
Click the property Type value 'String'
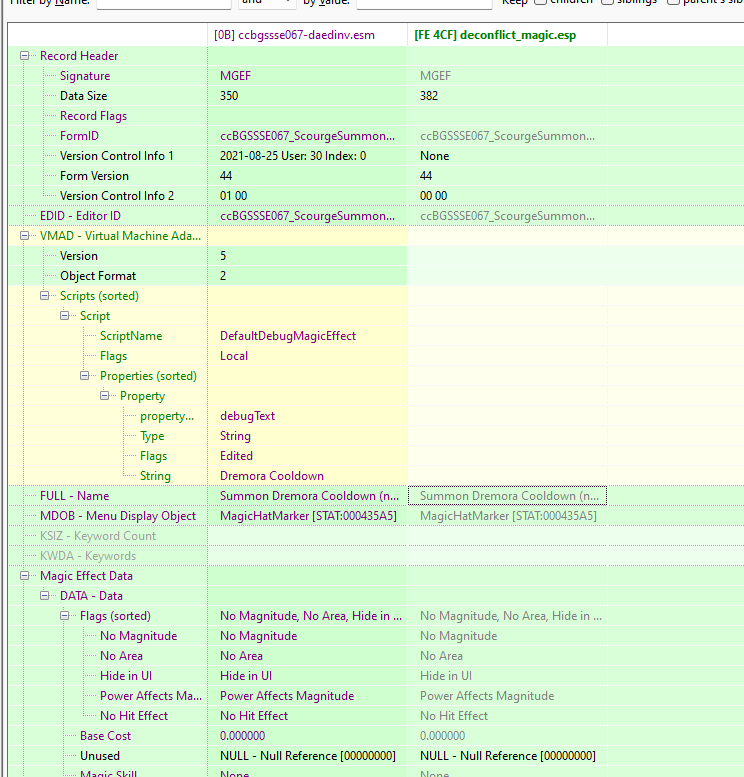coord(235,436)
